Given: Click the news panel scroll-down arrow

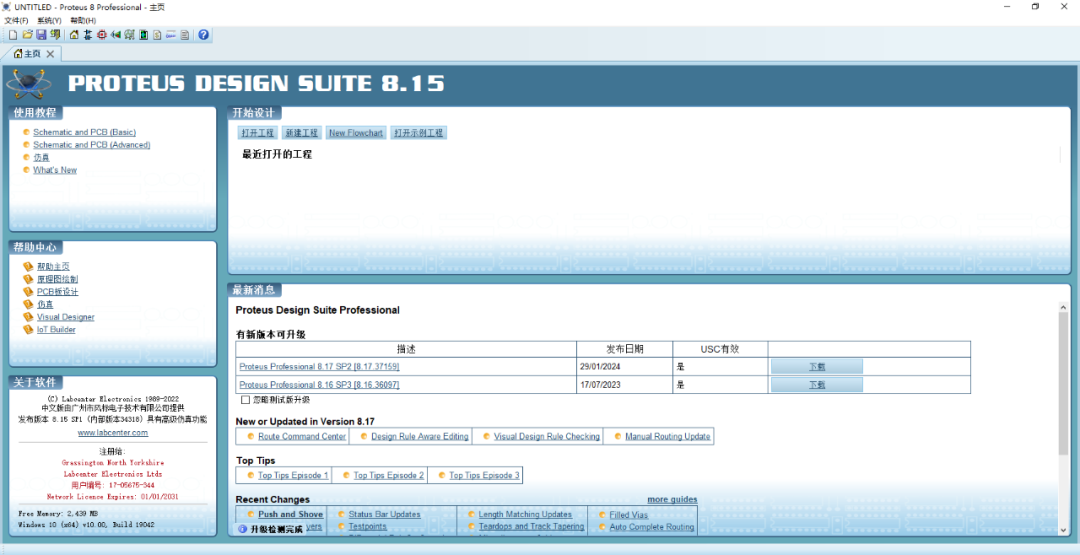Looking at the screenshot, I should click(x=1063, y=529).
